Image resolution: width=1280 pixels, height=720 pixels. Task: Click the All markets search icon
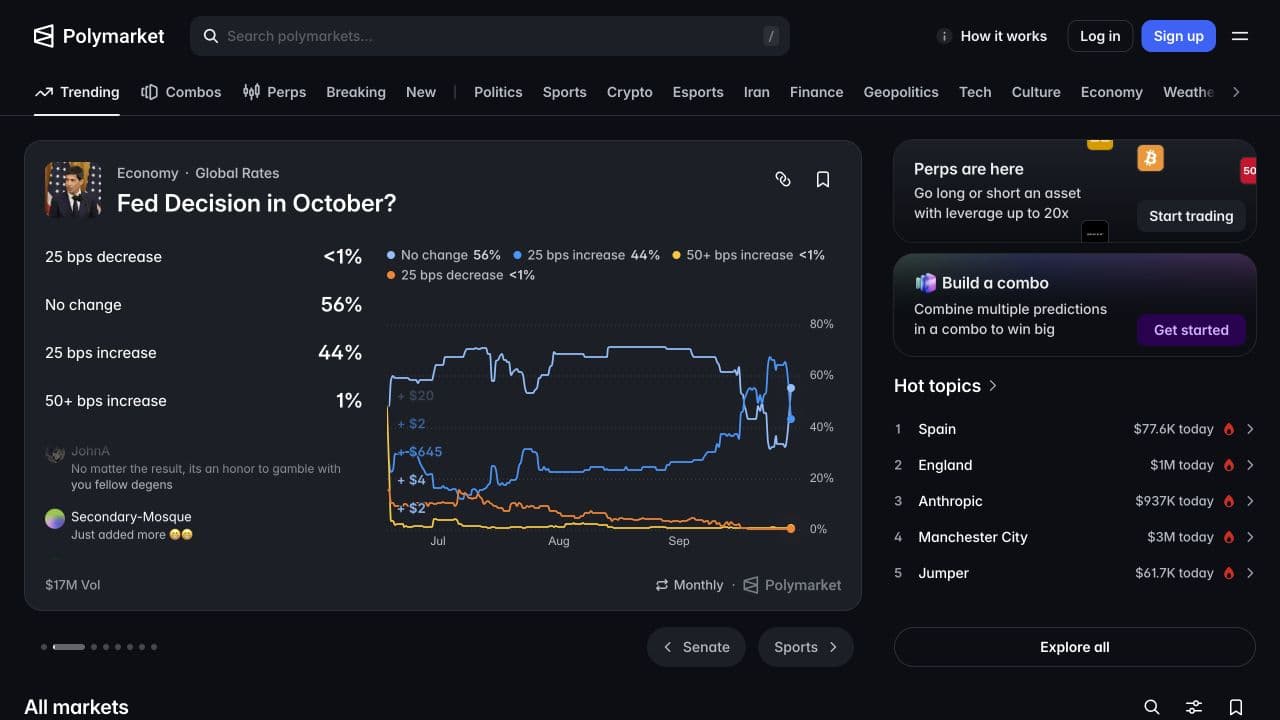1152,707
